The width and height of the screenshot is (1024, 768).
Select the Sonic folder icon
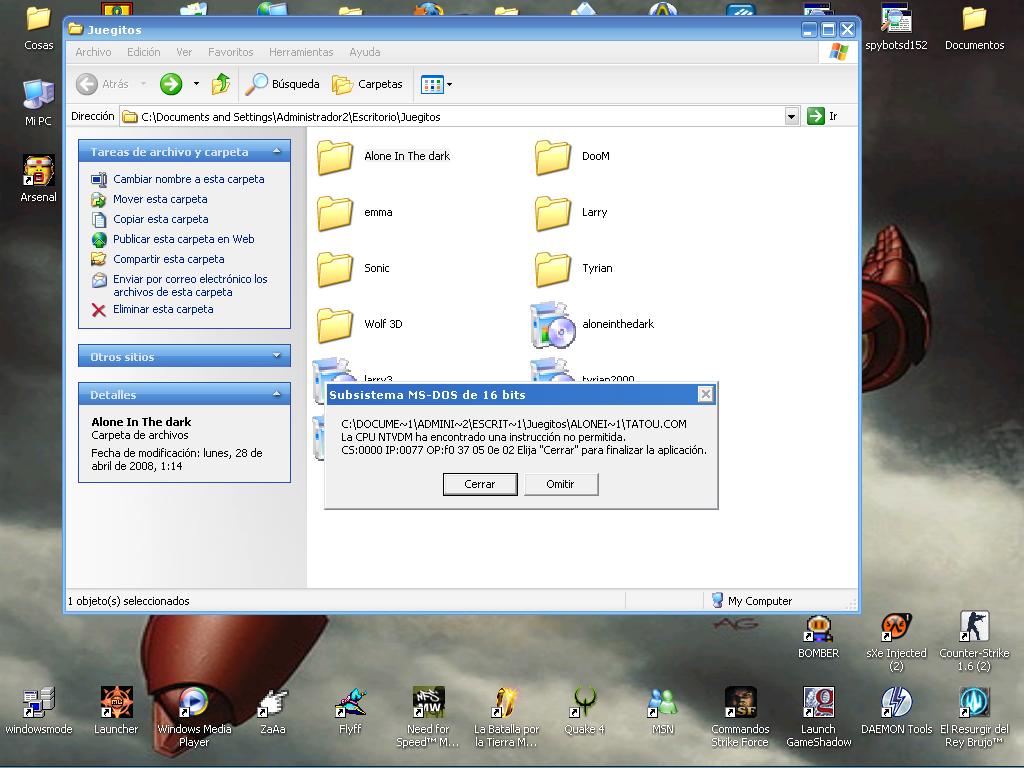tap(335, 269)
